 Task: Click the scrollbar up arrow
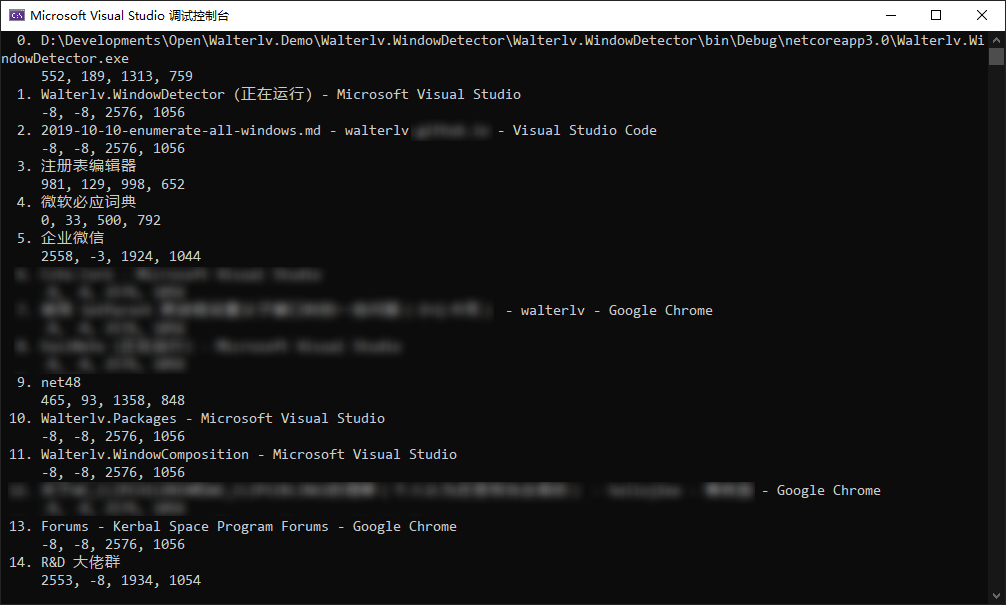click(x=996, y=39)
